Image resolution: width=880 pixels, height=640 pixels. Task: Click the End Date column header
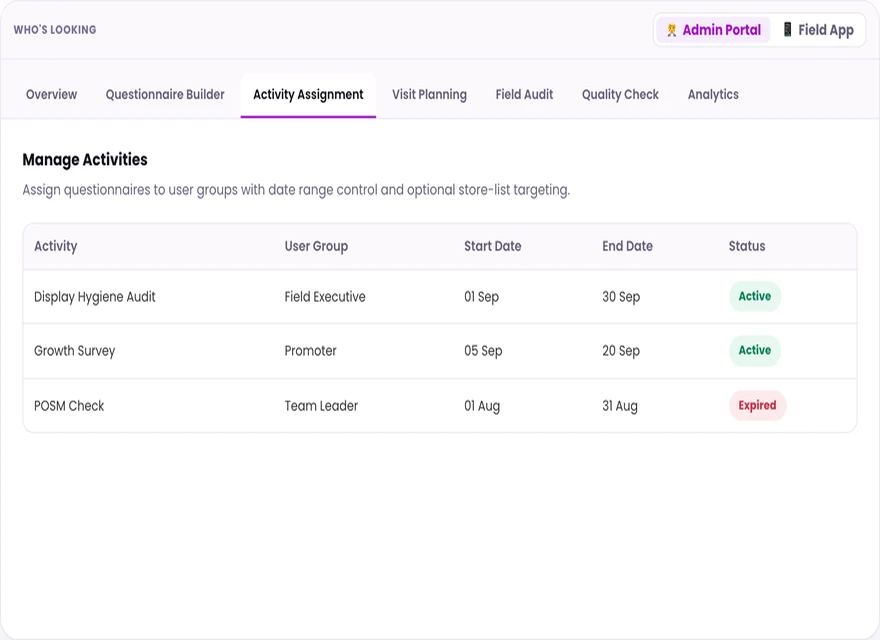coord(627,246)
